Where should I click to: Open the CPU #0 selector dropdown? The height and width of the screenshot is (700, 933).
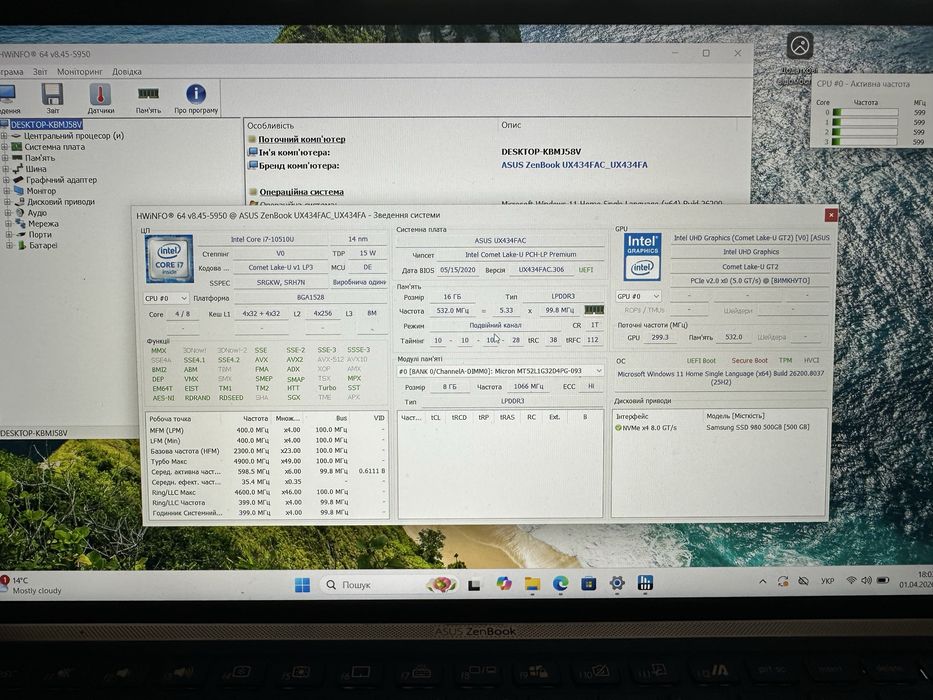166,298
